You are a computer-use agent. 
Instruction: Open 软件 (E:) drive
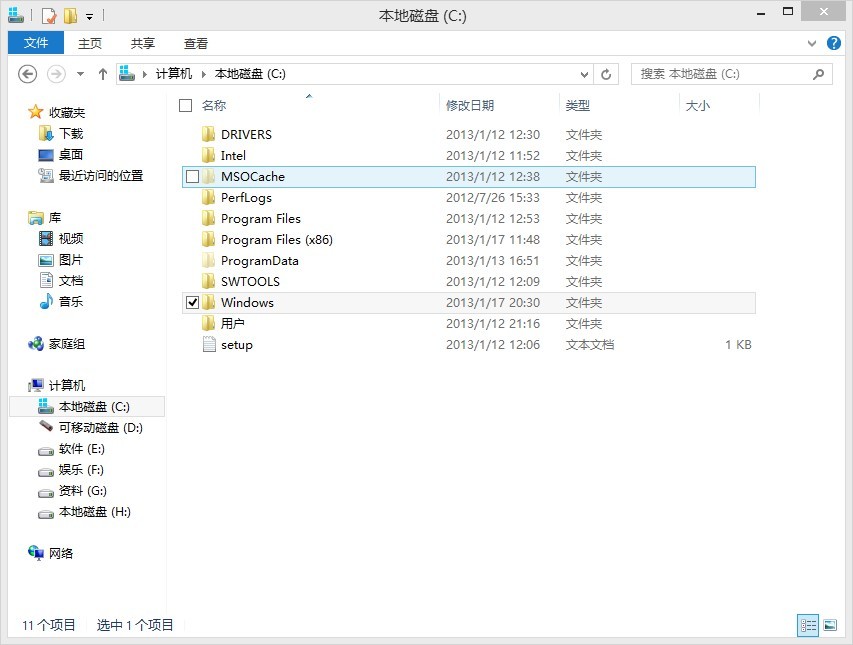(82, 449)
